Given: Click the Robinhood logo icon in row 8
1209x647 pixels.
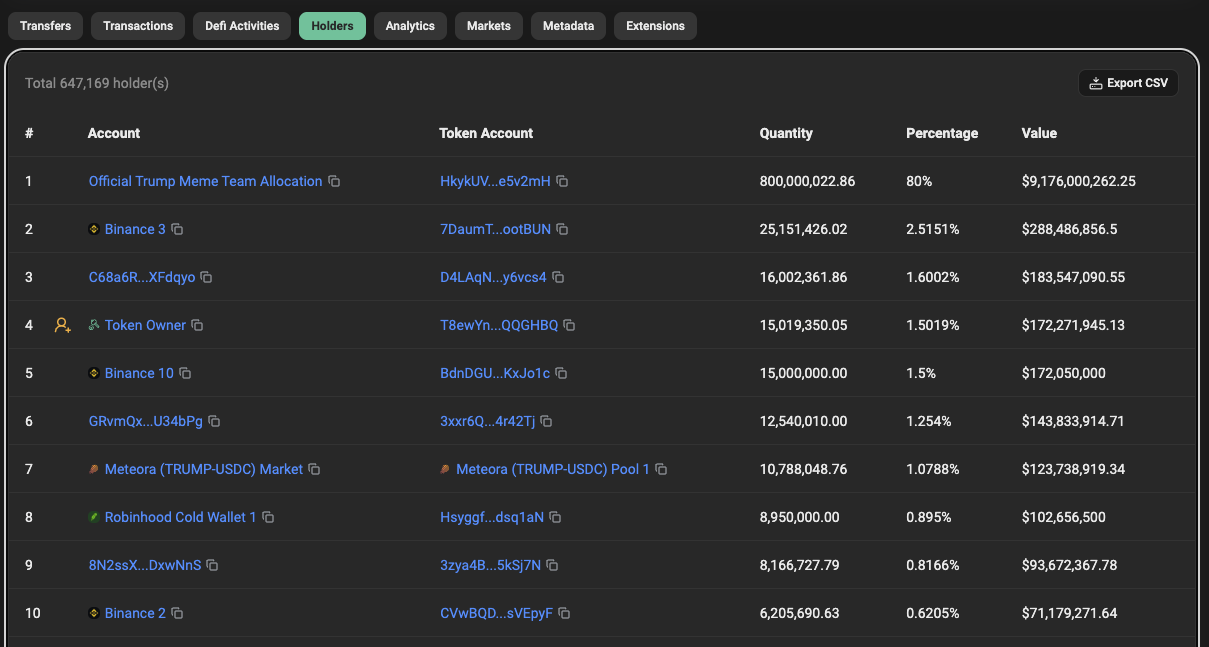Looking at the screenshot, I should [94, 517].
